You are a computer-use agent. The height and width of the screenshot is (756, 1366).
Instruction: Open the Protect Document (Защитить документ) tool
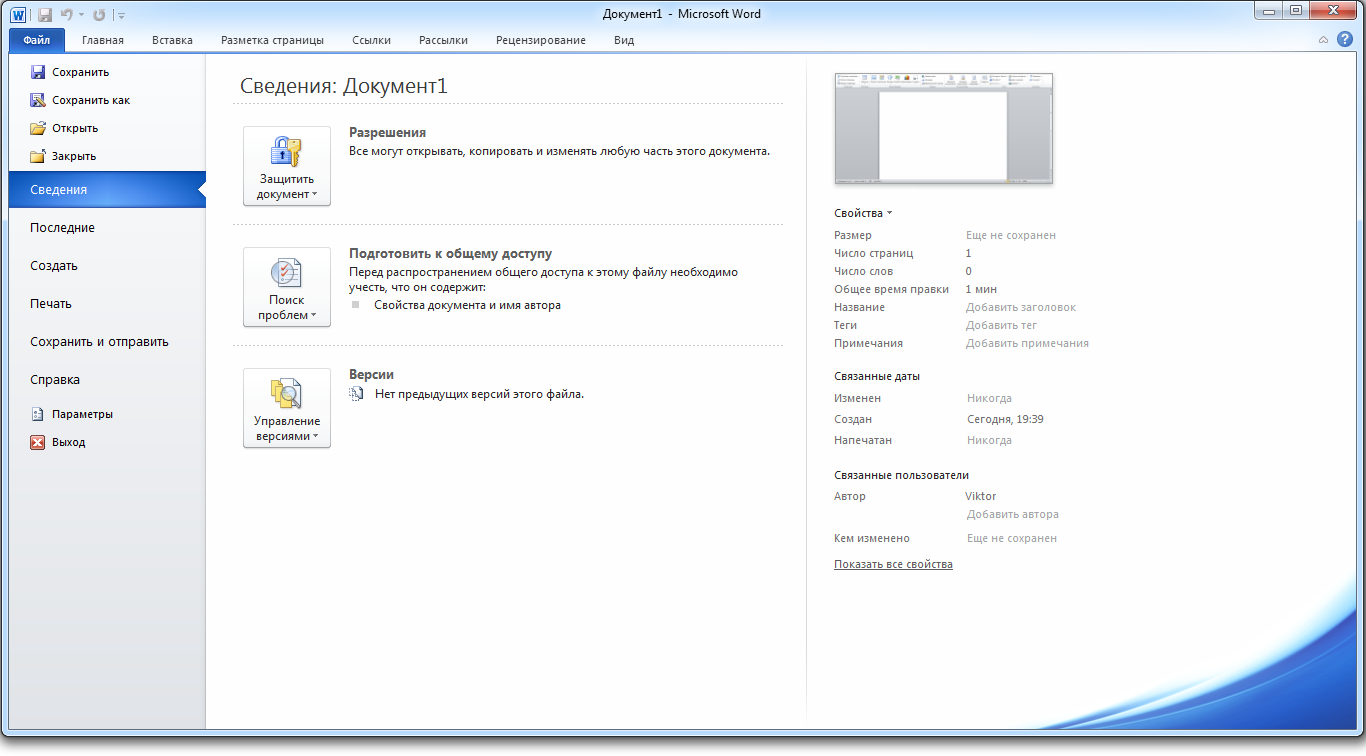point(286,166)
